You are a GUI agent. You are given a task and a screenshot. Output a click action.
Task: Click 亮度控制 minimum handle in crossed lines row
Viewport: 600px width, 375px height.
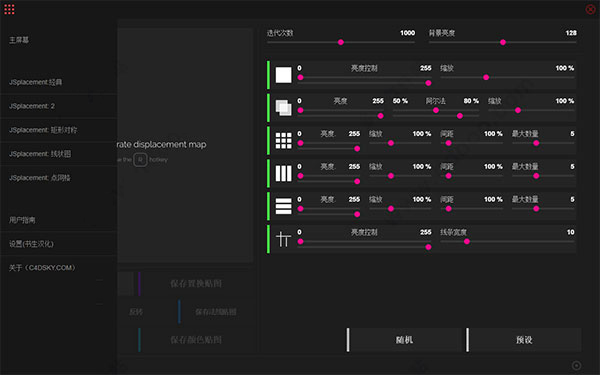300,241
